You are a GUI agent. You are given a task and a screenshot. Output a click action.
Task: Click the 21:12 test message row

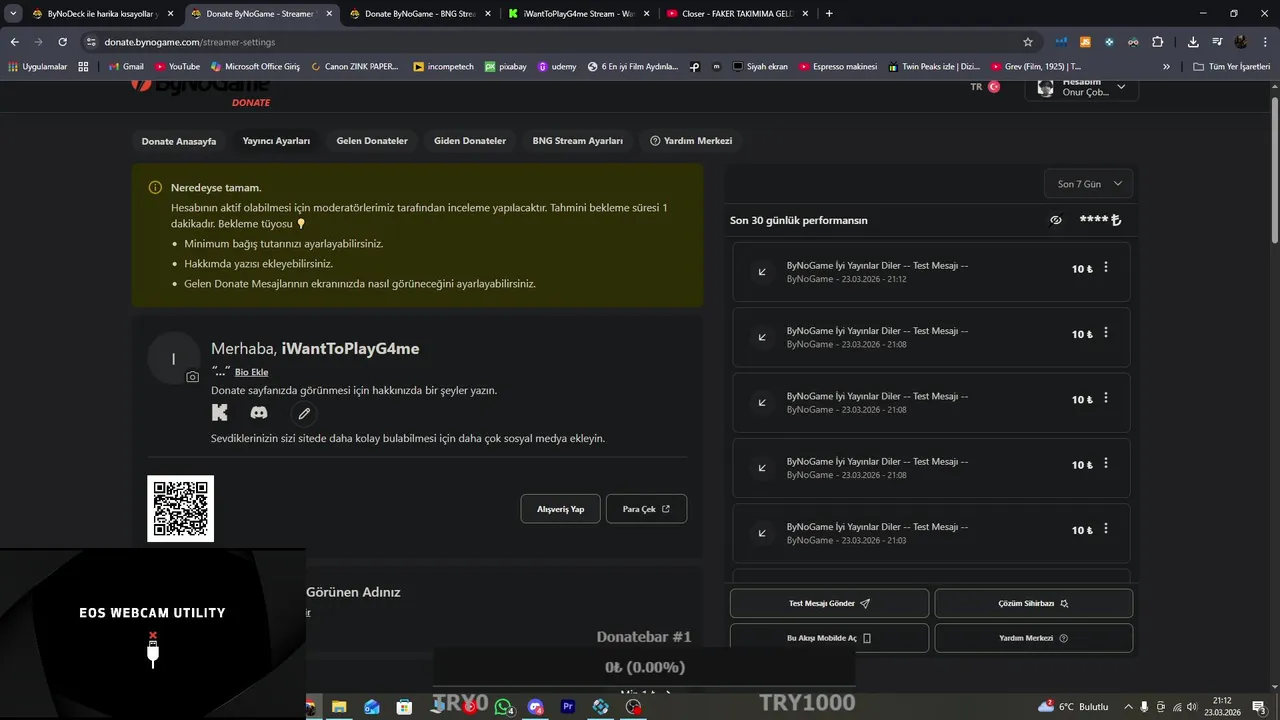pos(931,272)
